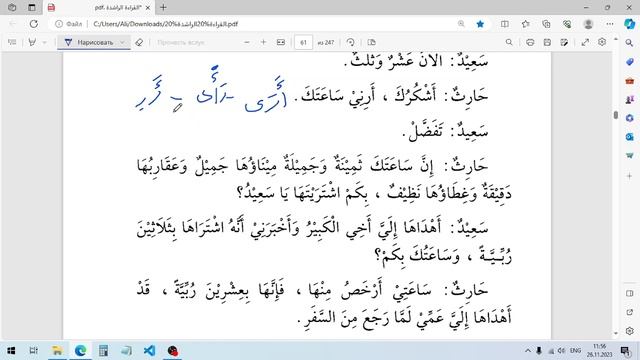Open sidebar settings gear at bottom
The height and width of the screenshot is (360, 640).
point(630,331)
